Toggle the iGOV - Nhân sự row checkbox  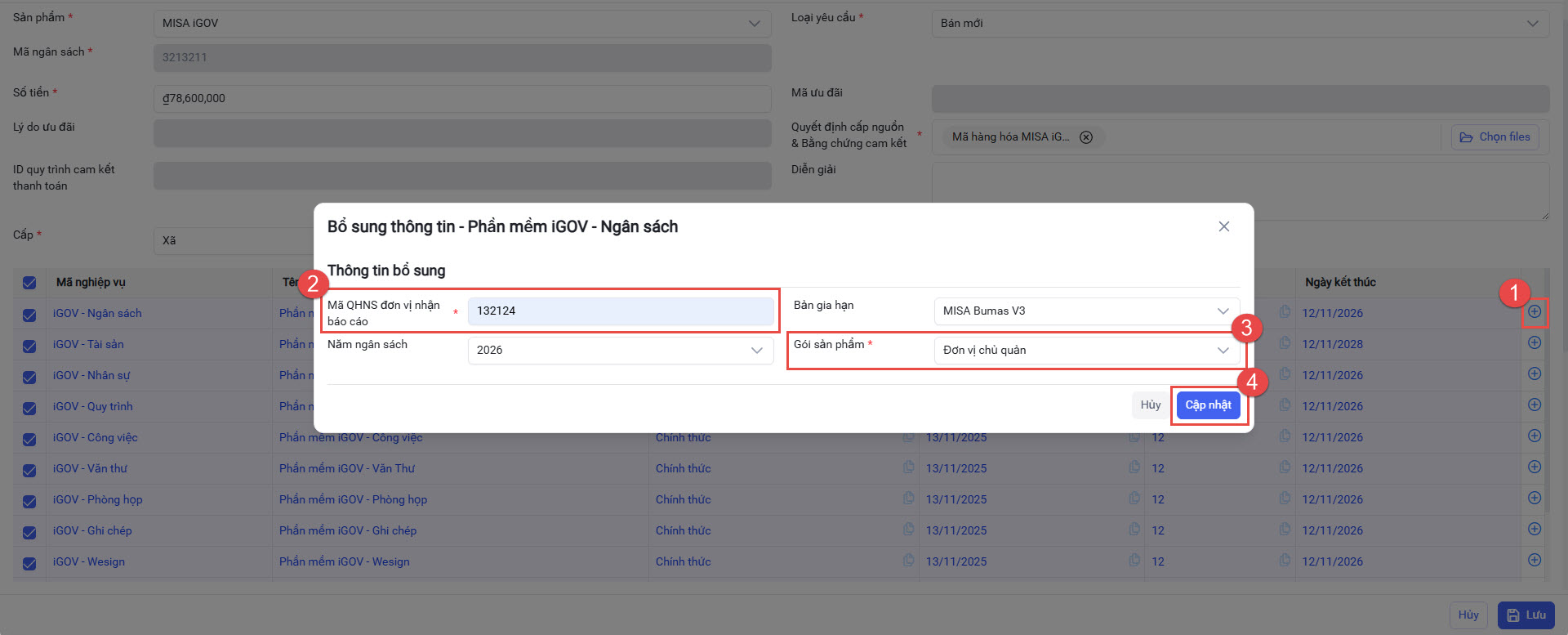[x=29, y=377]
